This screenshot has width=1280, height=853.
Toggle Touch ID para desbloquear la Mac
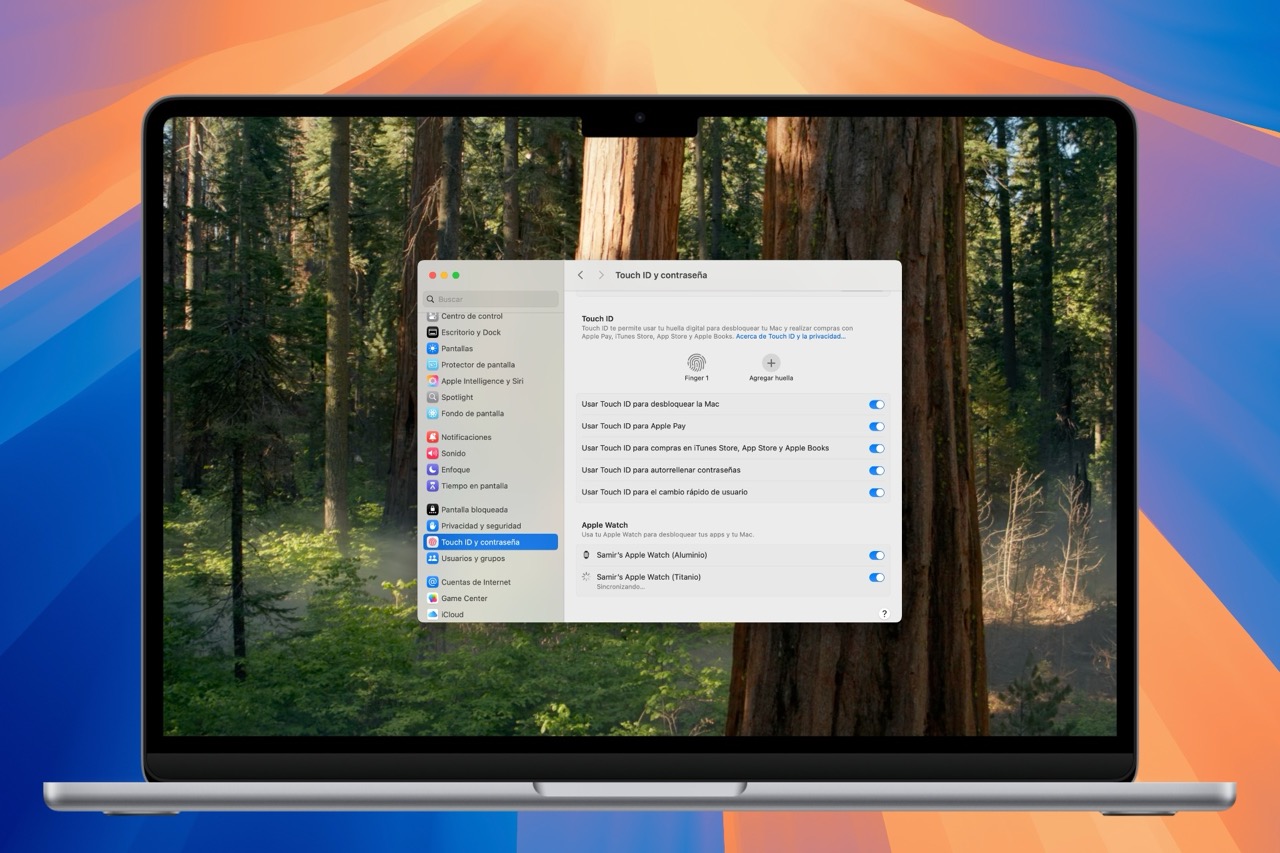click(876, 404)
